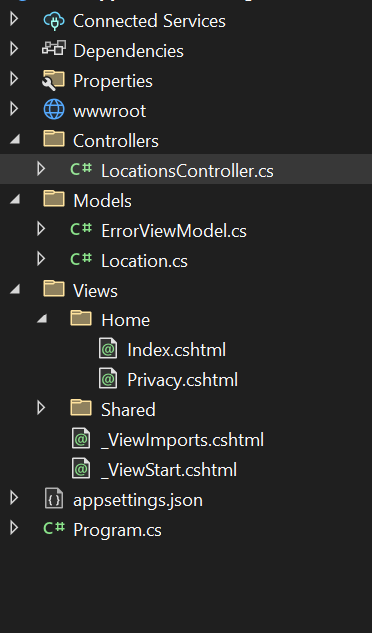This screenshot has width=372, height=633.
Task: Select the Models folder label
Action: [103, 201]
